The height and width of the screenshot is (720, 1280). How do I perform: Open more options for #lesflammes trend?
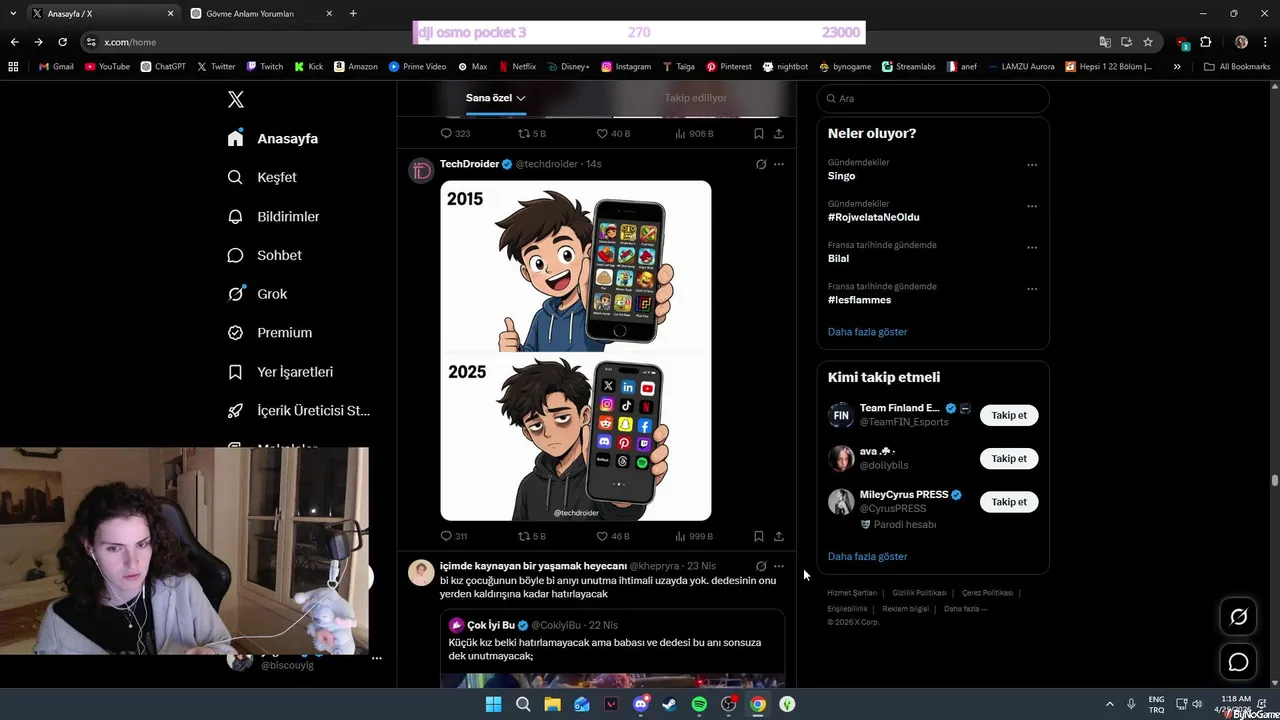tap(1032, 289)
